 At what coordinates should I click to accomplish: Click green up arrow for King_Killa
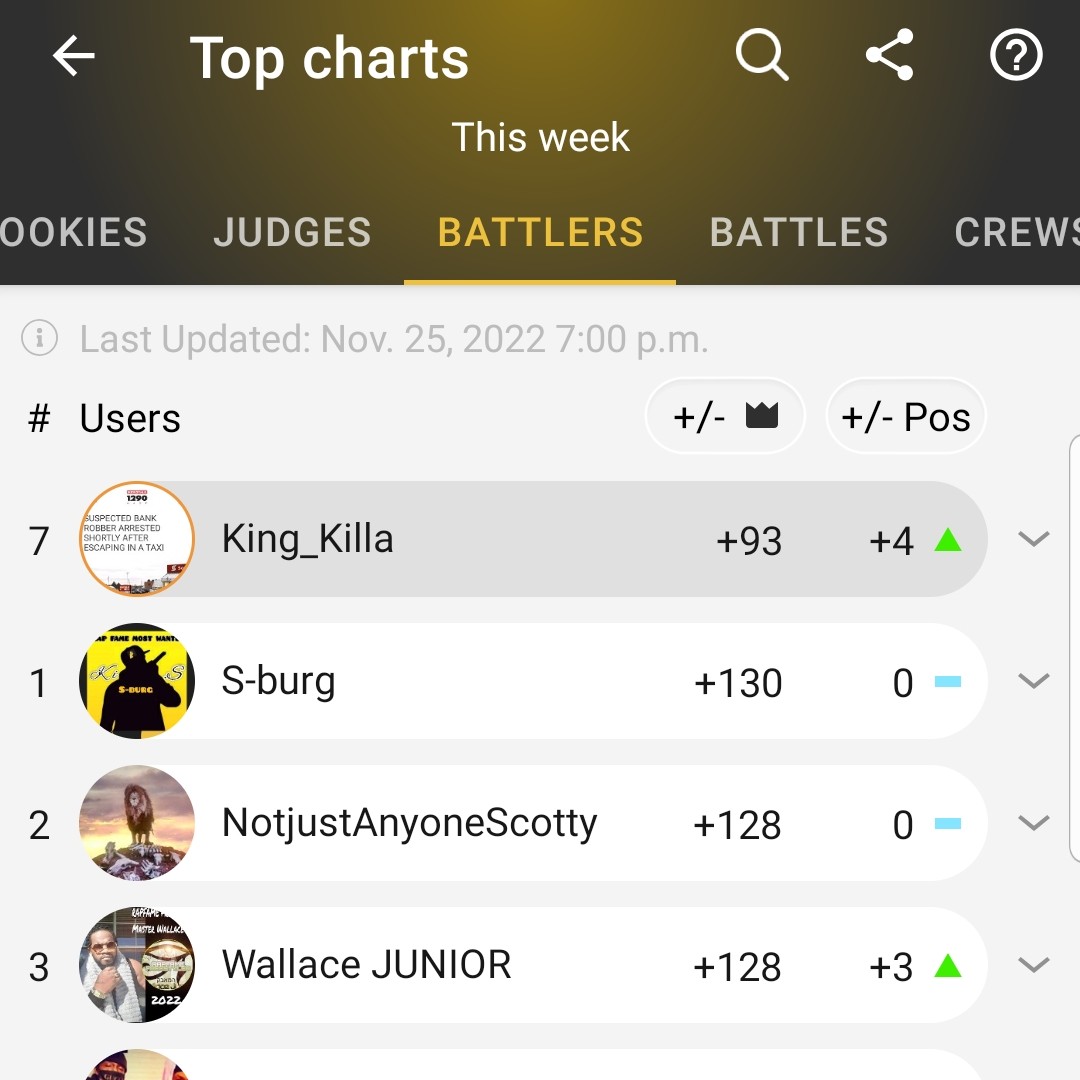pyautogui.click(x=948, y=539)
